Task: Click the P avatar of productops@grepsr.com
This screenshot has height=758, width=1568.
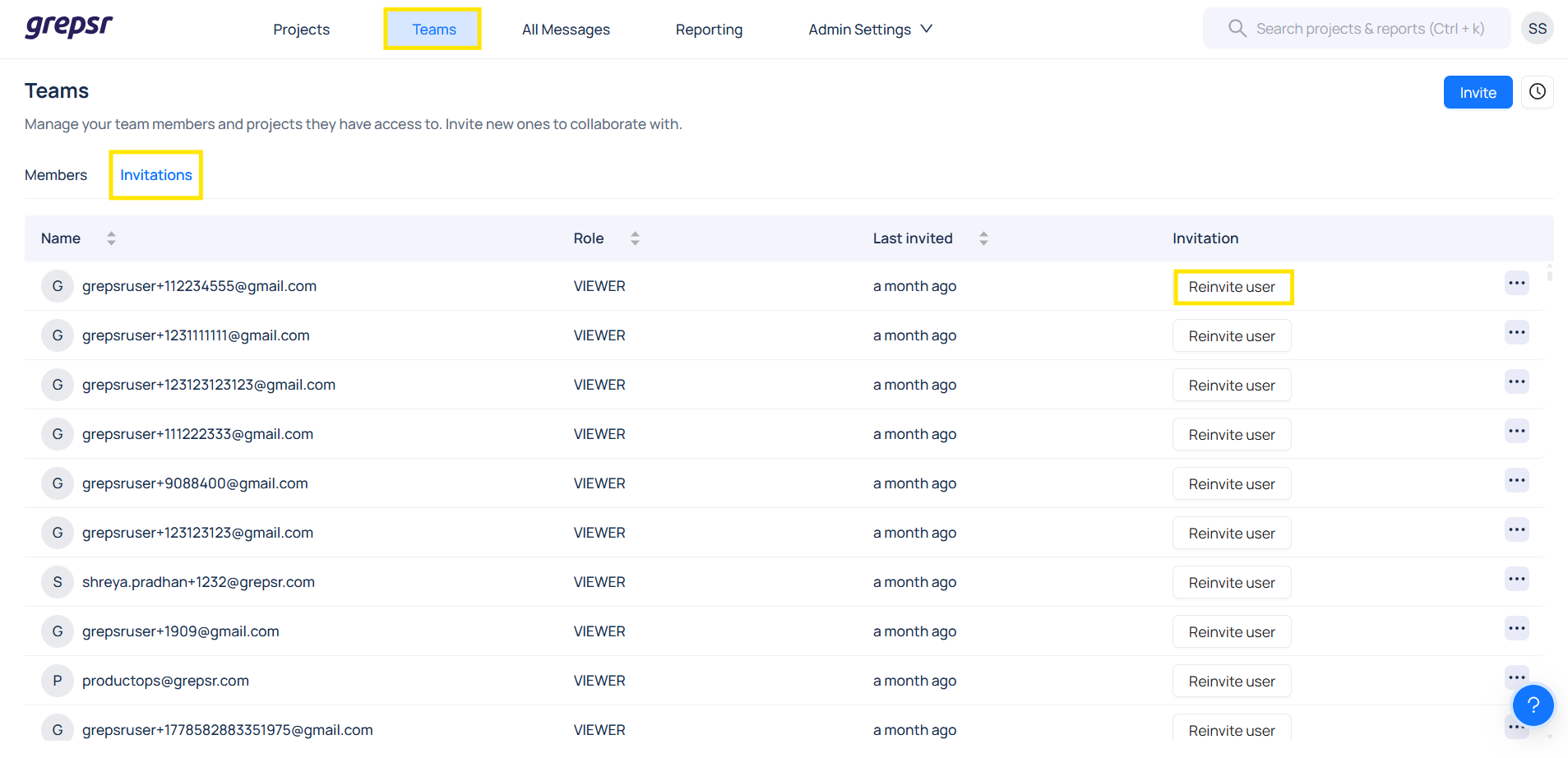Action: (x=58, y=681)
